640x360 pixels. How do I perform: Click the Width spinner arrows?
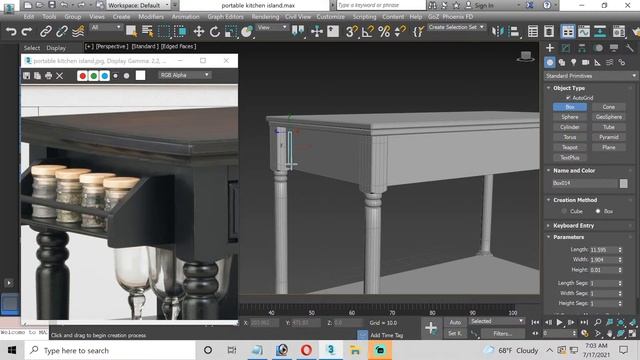[620, 260]
